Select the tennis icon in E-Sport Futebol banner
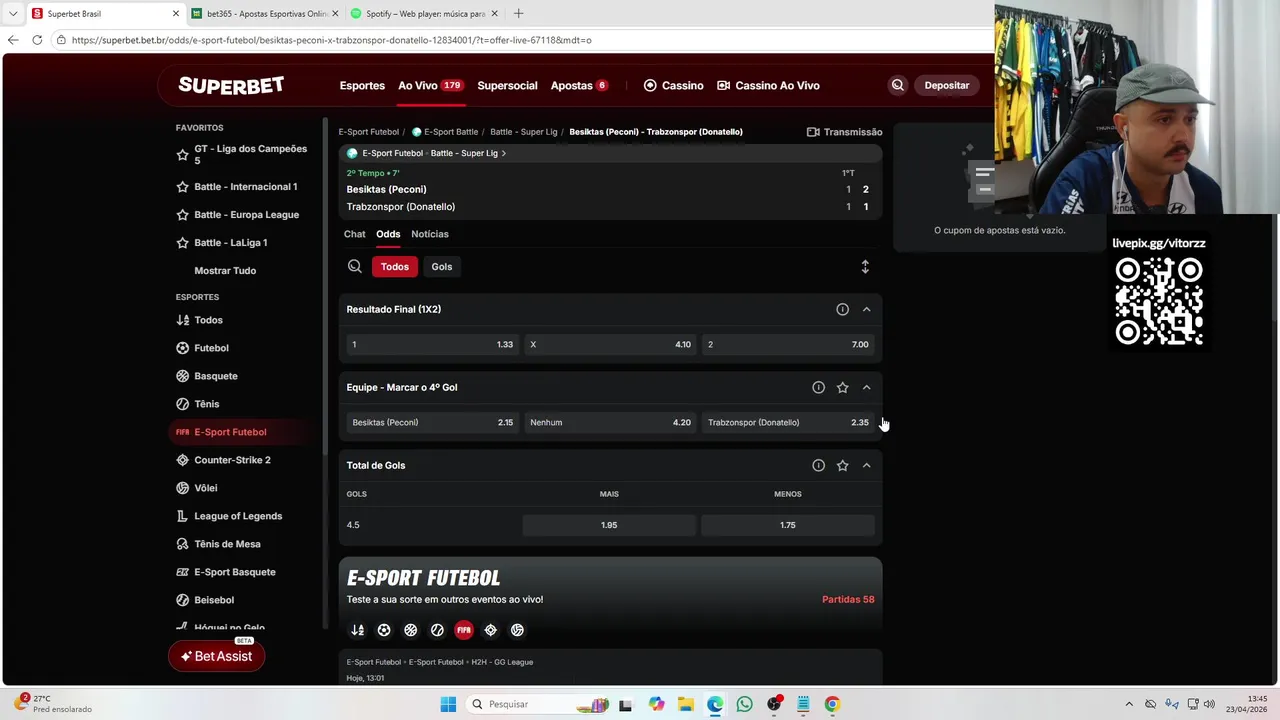This screenshot has height=720, width=1280. tap(437, 630)
